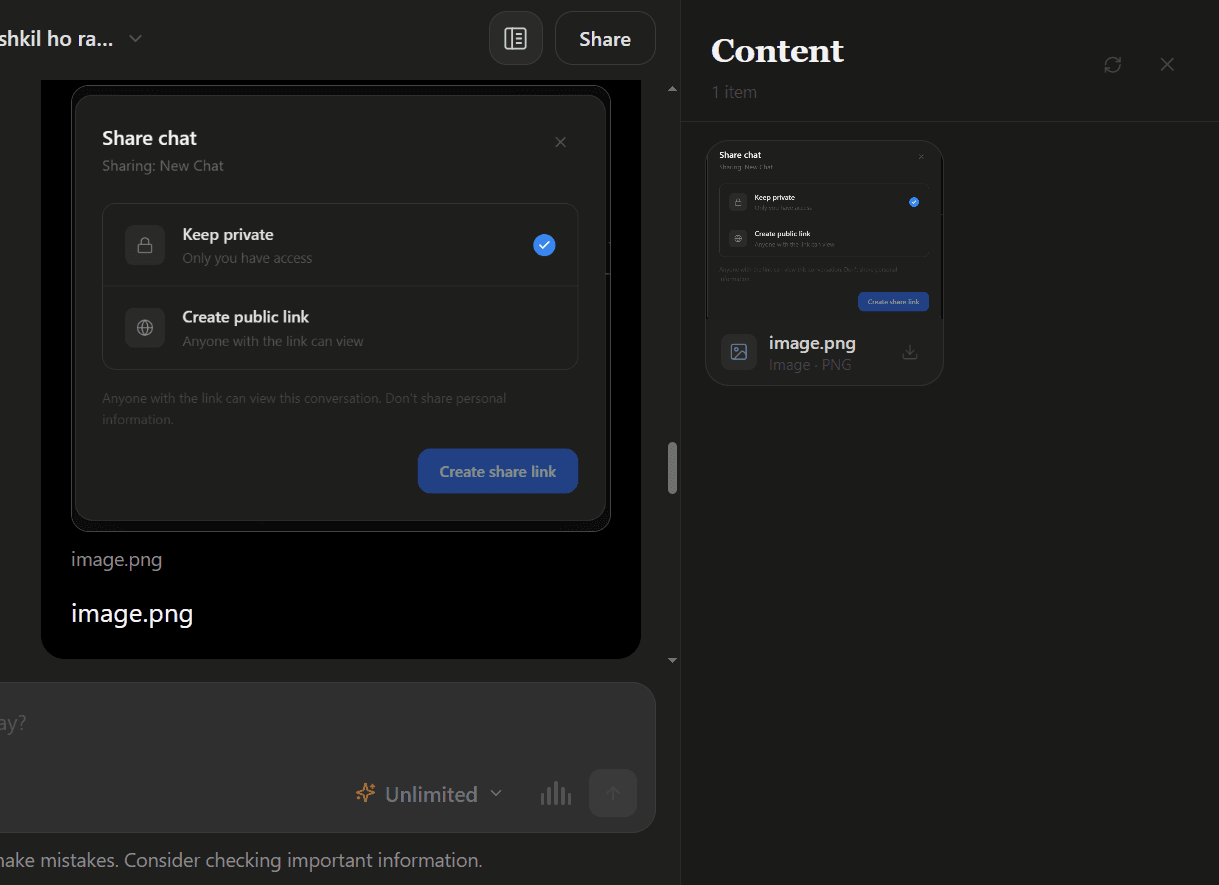Click the Content panel heading
This screenshot has width=1219, height=885.
[777, 51]
